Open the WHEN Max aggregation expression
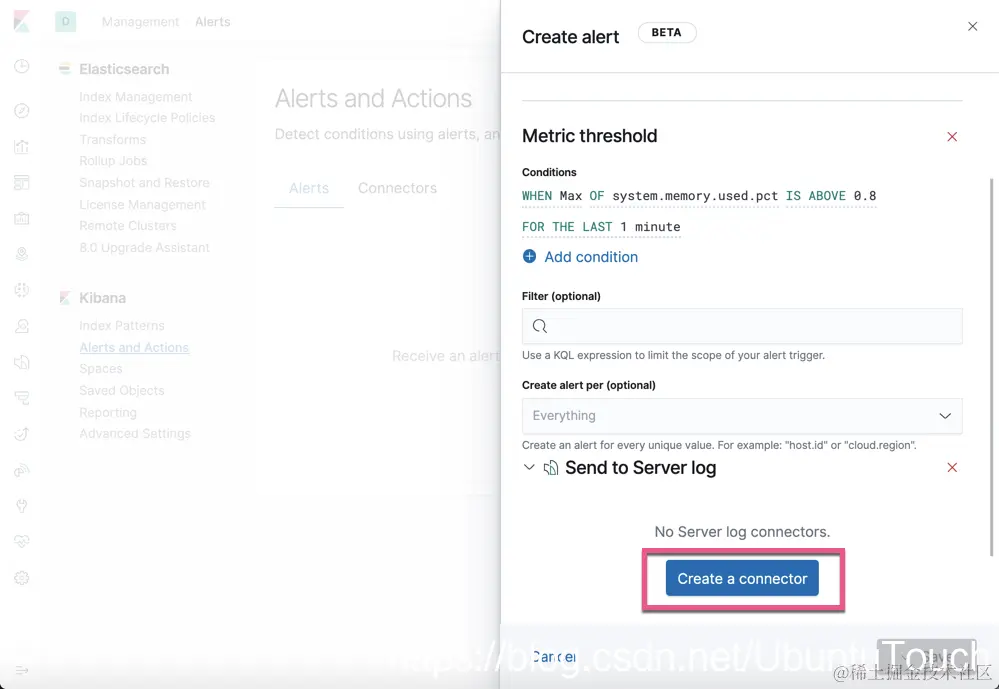The width and height of the screenshot is (999, 689). [552, 196]
